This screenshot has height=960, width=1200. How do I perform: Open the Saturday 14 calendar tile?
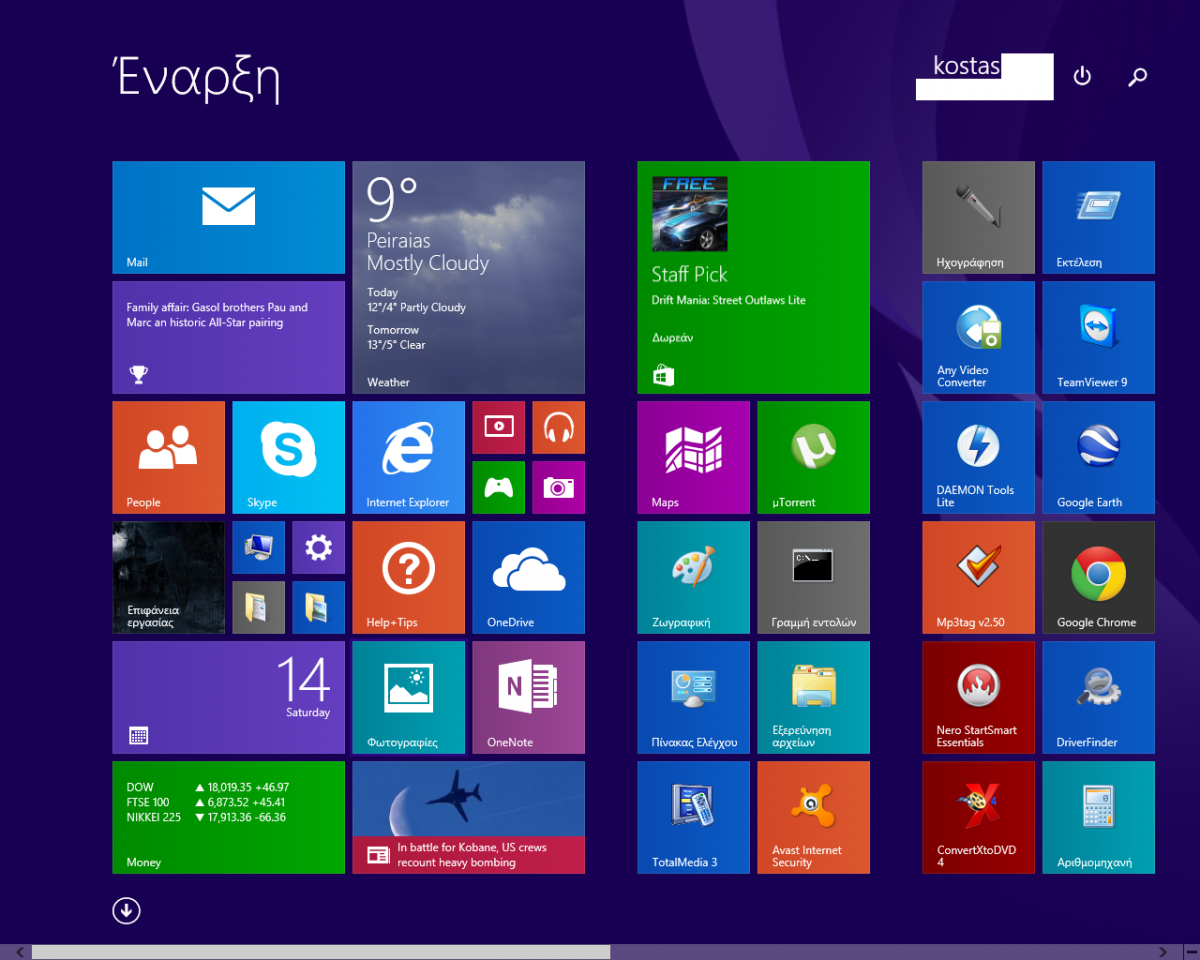point(228,697)
